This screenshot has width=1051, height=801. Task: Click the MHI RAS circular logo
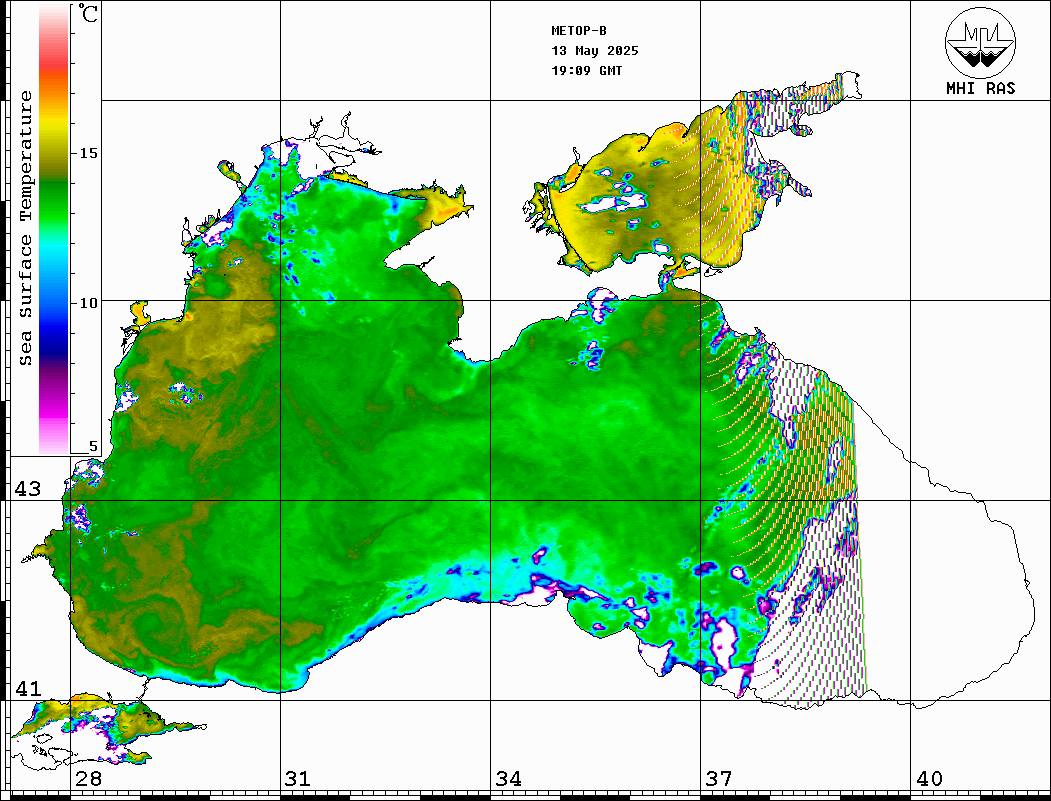click(x=980, y=42)
